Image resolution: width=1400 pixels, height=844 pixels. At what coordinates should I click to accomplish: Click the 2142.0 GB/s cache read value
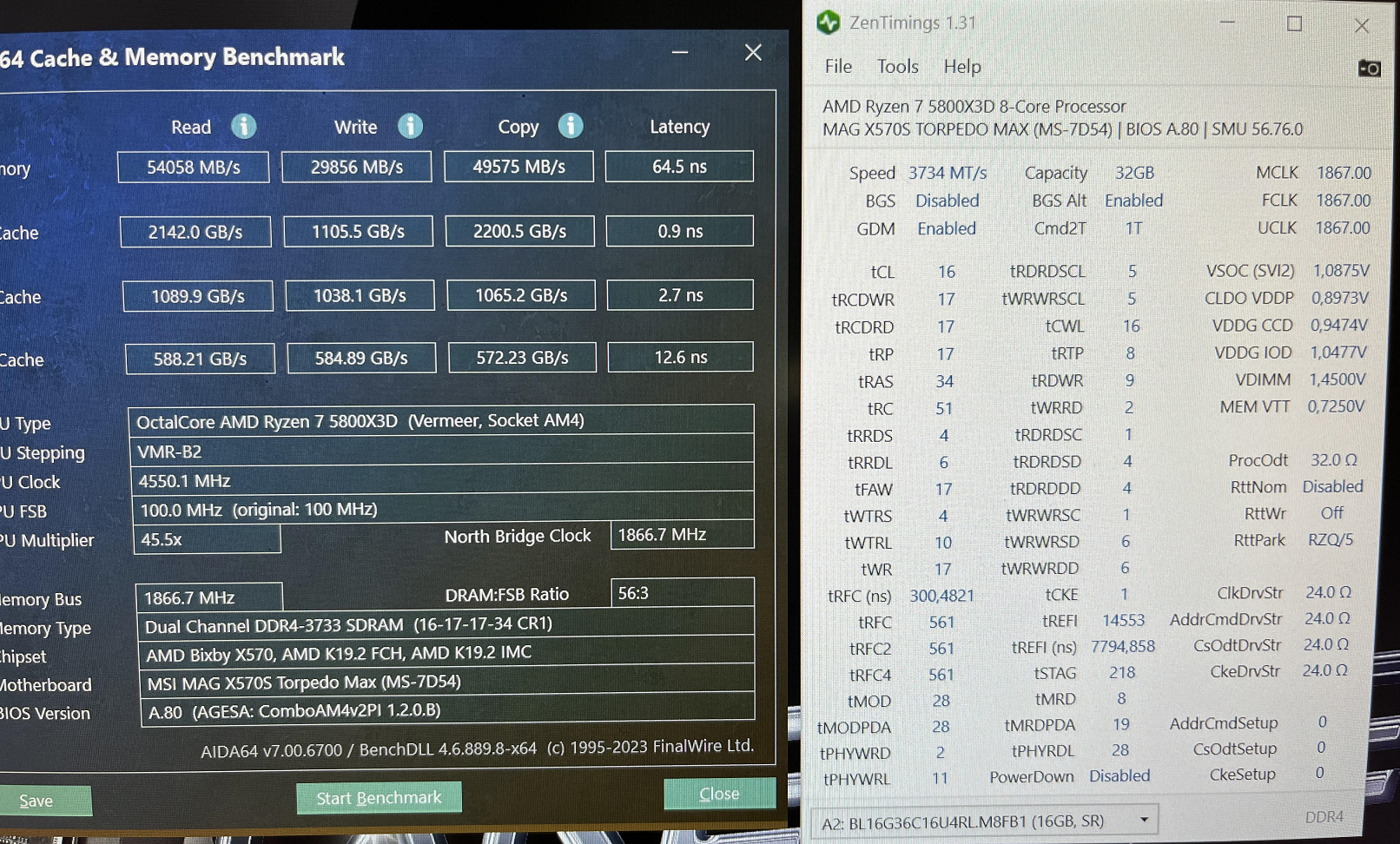195,232
